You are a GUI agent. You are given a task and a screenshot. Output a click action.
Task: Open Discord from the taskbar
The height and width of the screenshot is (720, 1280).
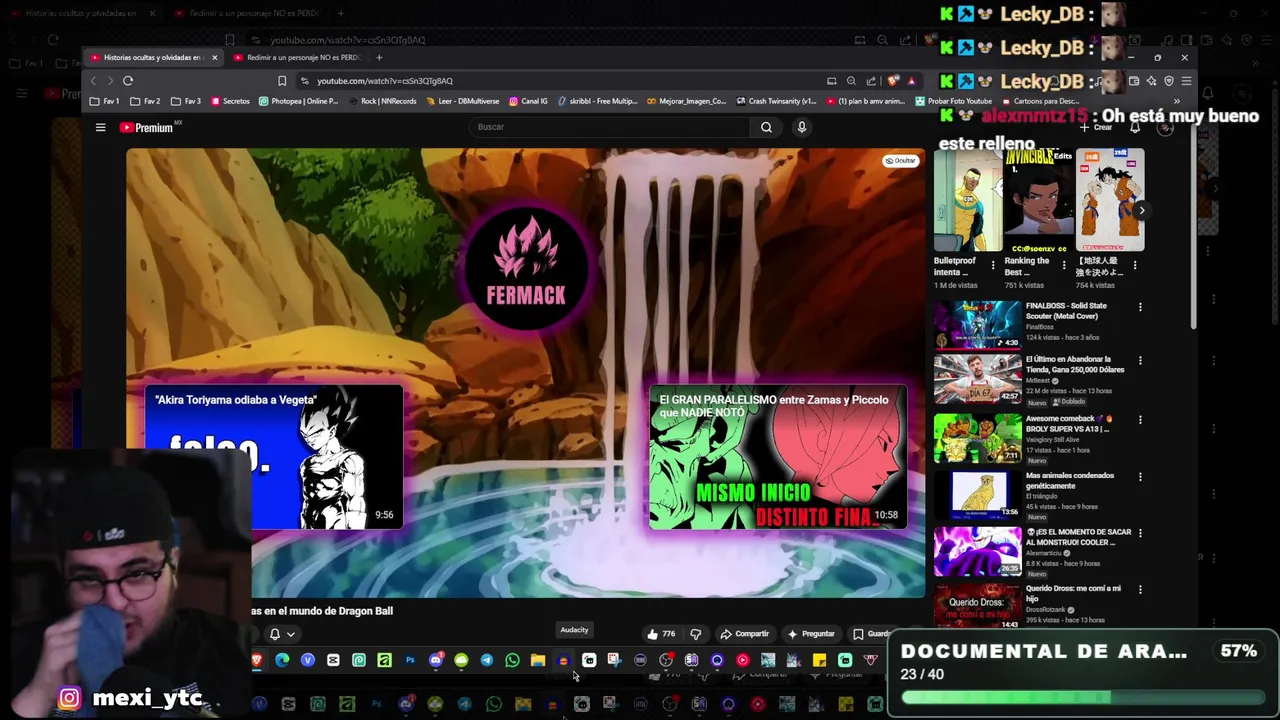click(x=435, y=660)
